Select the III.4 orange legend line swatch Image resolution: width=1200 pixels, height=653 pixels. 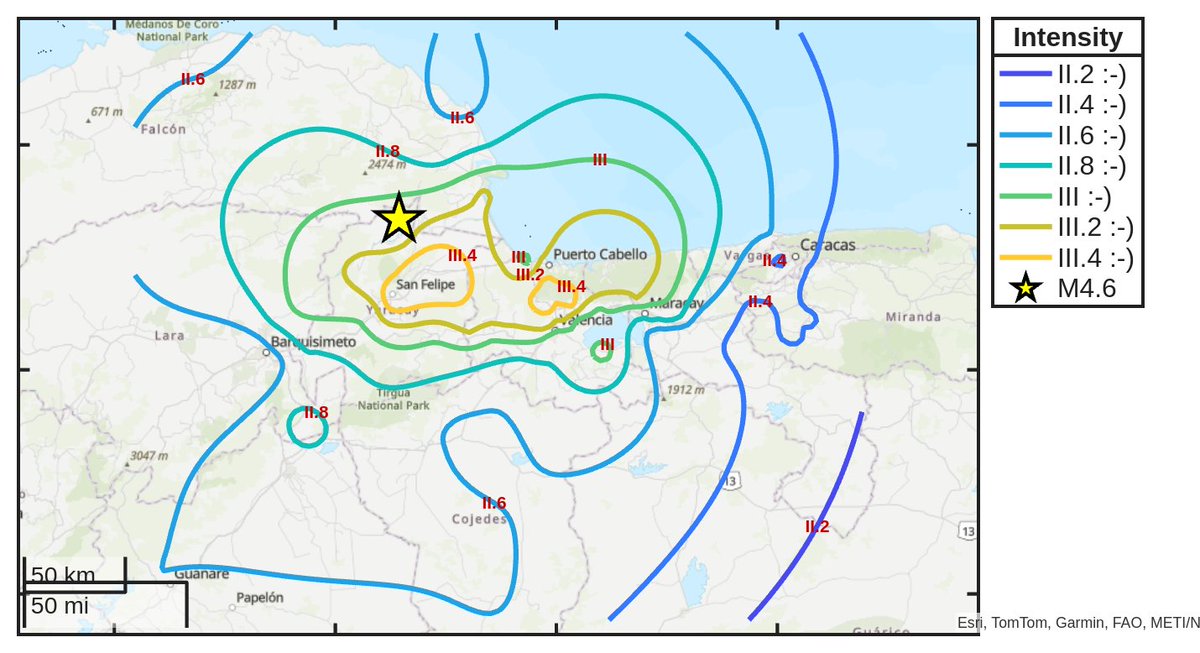click(1025, 258)
